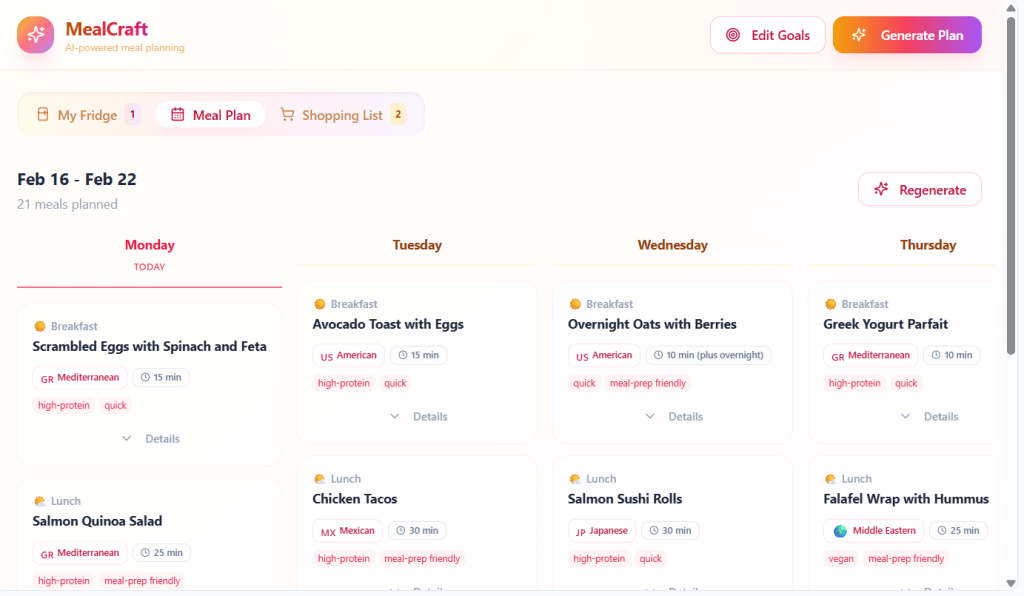Click the MealCraft sparkle logo icon

click(35, 35)
